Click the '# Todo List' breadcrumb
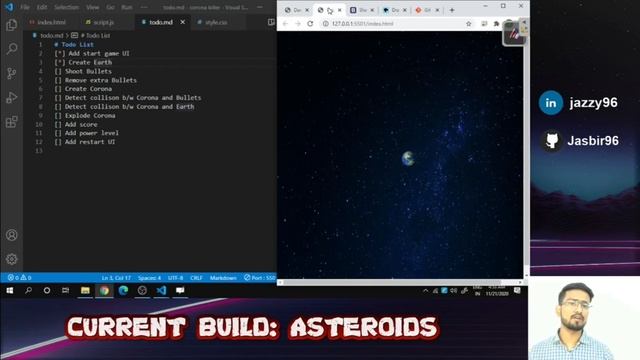 [x=96, y=36]
